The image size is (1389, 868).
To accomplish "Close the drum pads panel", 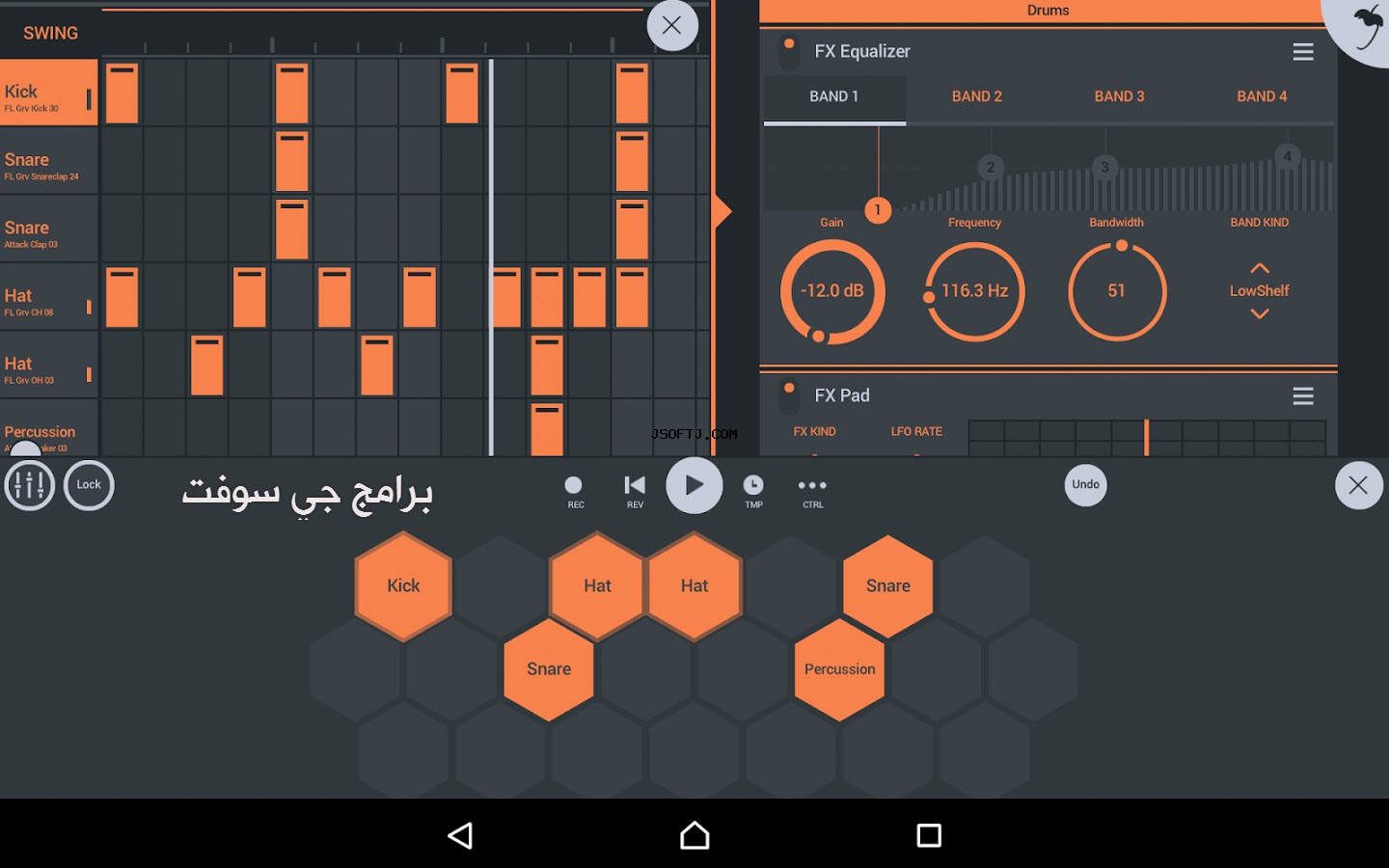I will pyautogui.click(x=1358, y=485).
